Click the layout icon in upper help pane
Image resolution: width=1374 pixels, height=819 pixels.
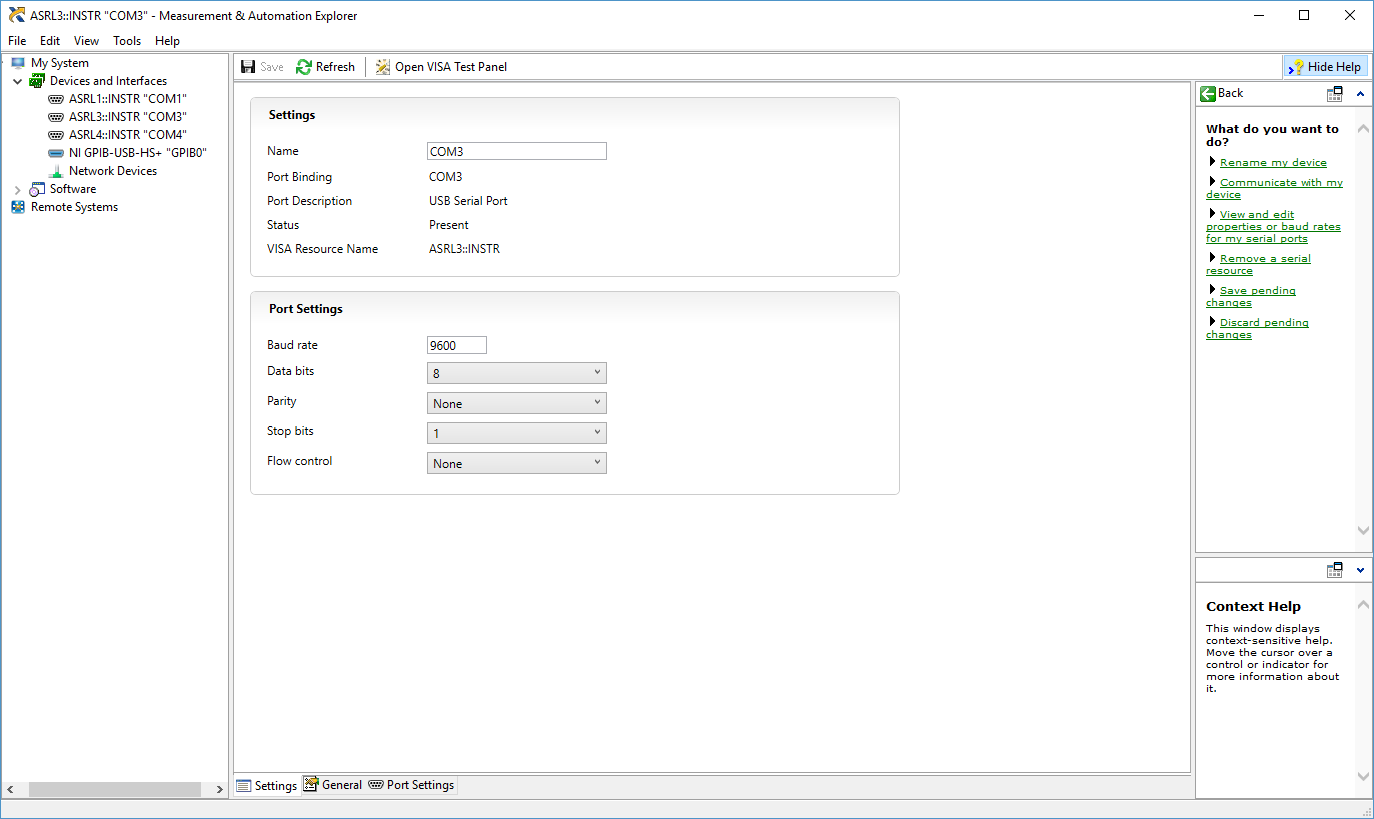1334,93
